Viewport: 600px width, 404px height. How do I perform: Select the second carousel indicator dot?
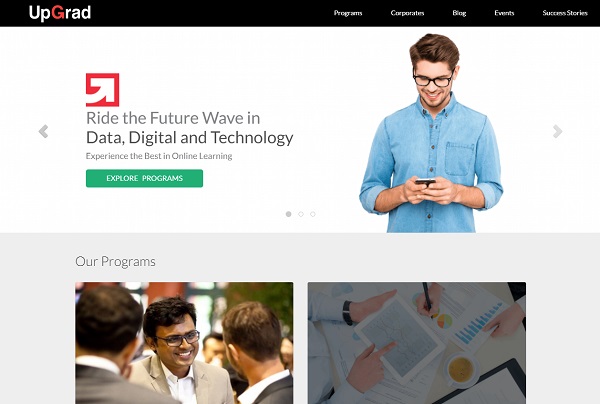point(301,214)
